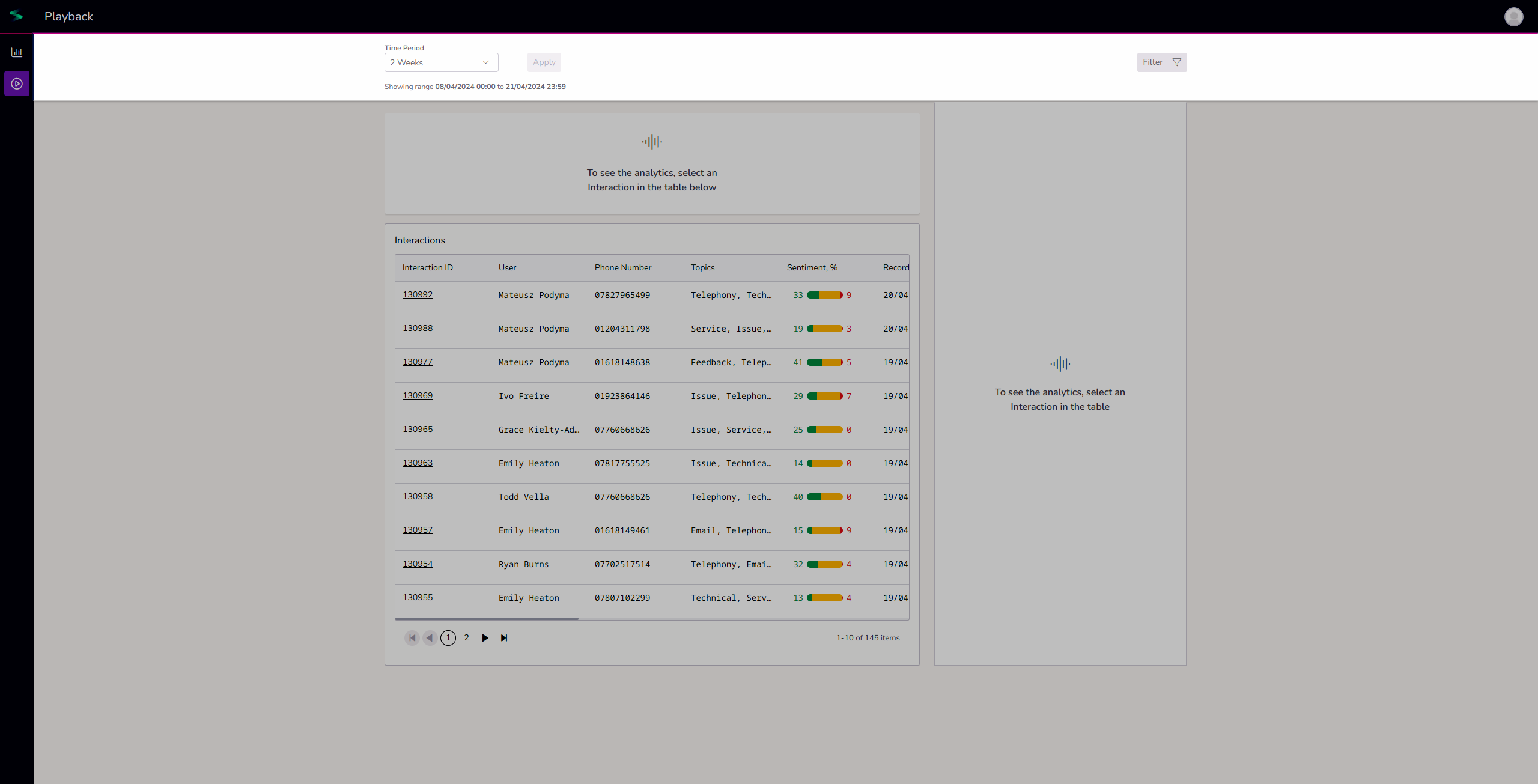
Task: Open interaction 130969 link
Action: pyautogui.click(x=418, y=395)
